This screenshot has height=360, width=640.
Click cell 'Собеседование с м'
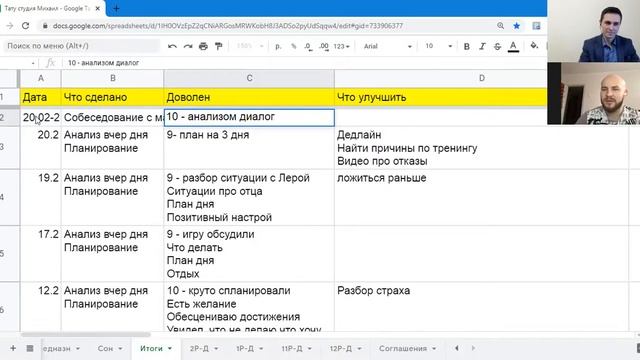(x=112, y=118)
